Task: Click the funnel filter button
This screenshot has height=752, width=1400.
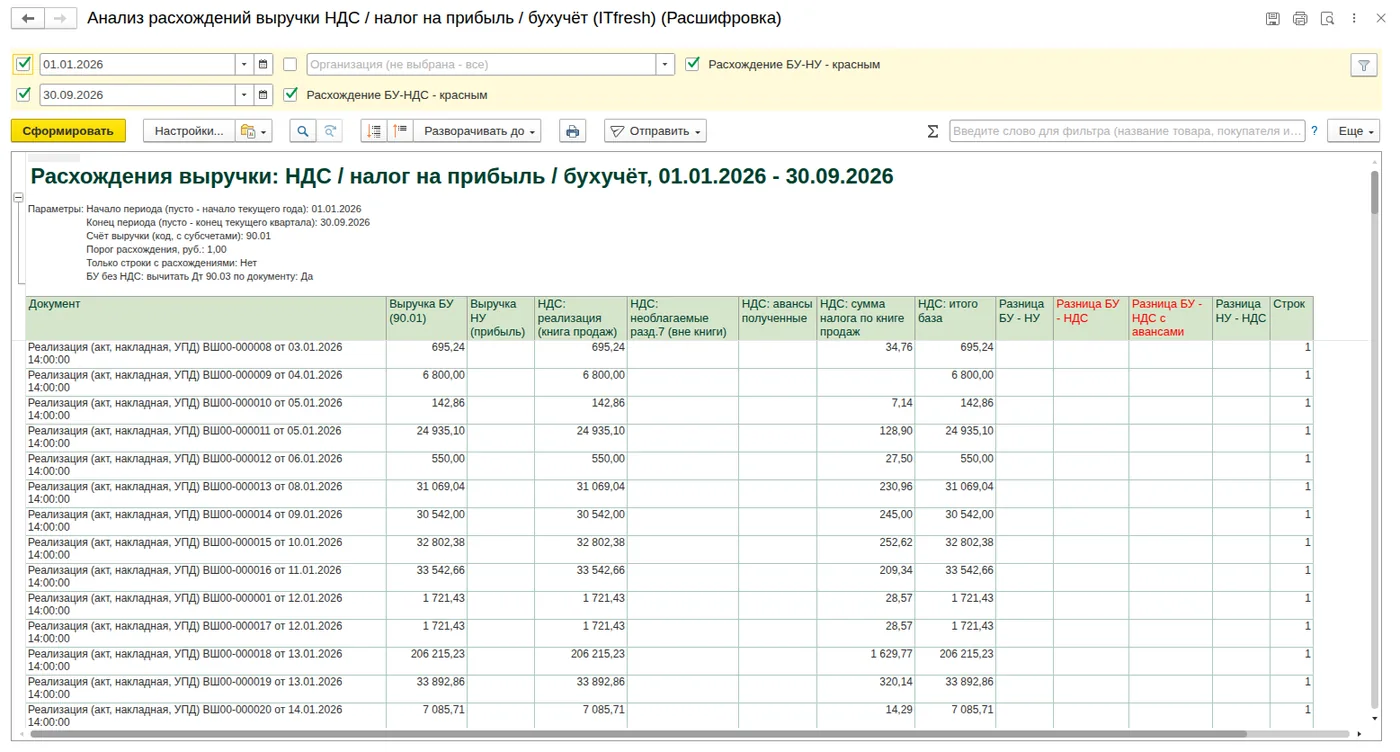Action: [1364, 65]
